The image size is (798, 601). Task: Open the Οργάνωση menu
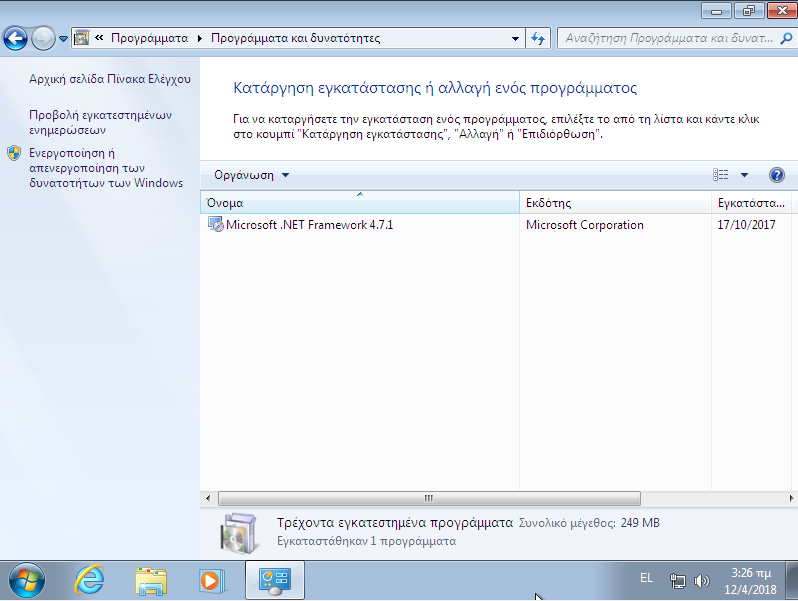click(251, 175)
